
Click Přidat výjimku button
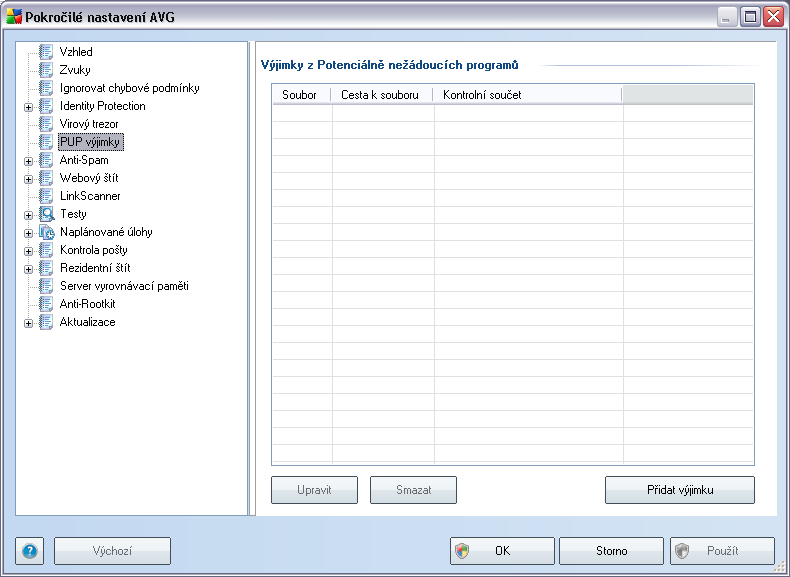[x=680, y=490]
